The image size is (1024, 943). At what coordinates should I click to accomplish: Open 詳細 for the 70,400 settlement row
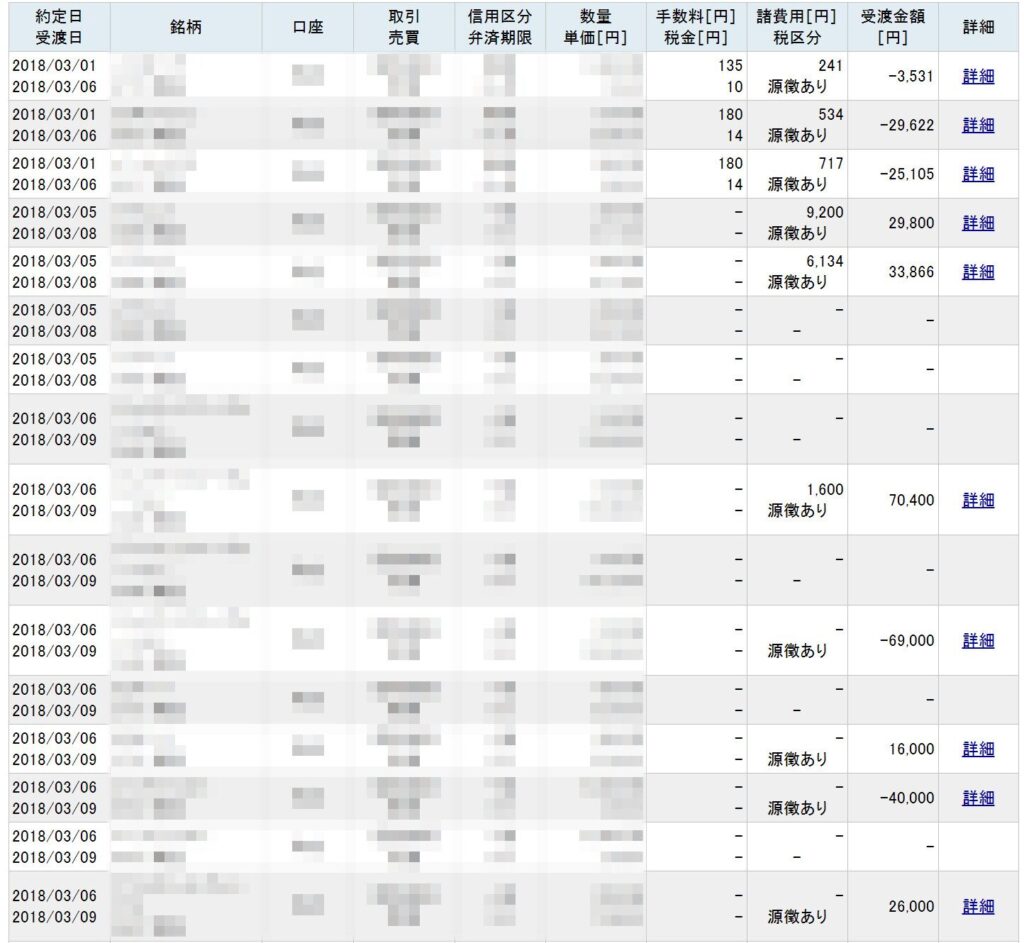pos(978,499)
